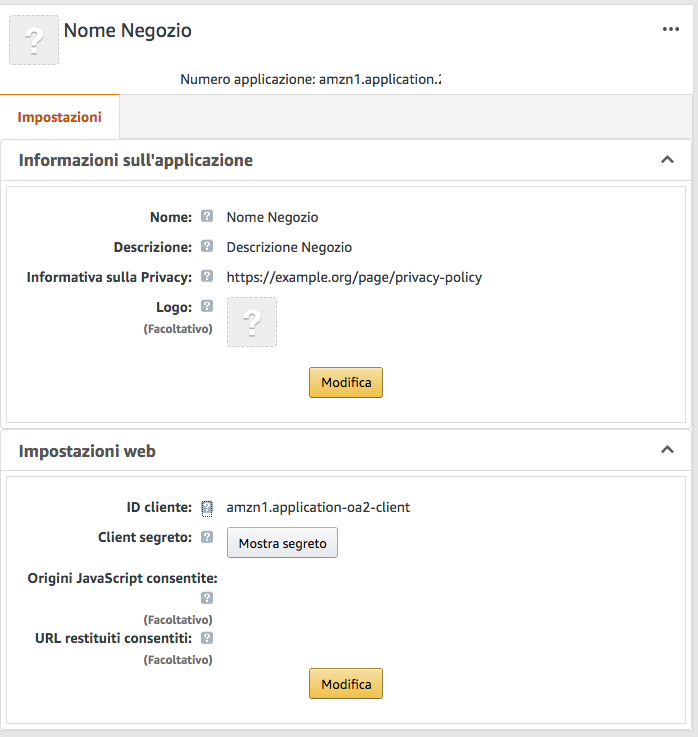Click the amzn1.application-oa2-client ID value
The width and height of the screenshot is (698, 737).
318,507
